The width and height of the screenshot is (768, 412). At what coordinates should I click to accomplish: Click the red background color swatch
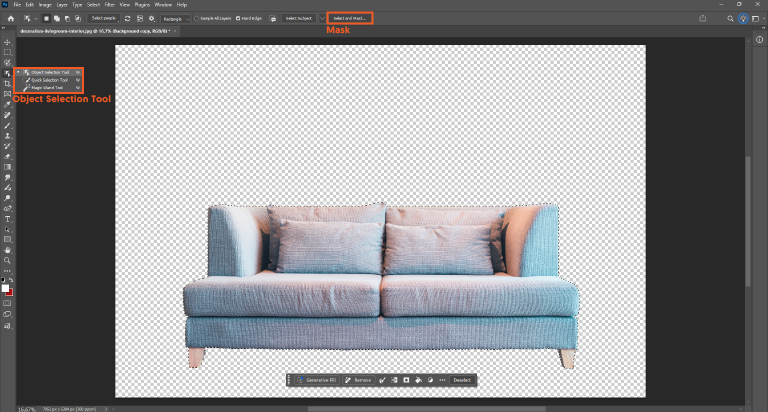pyautogui.click(x=10, y=292)
